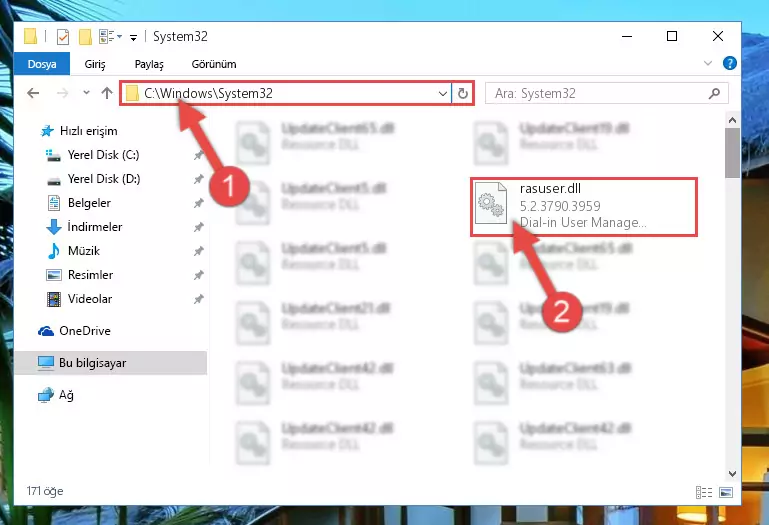Viewport: 769px width, 525px height.
Task: Click the address bar path C:\Windows\System32
Action: (208, 93)
